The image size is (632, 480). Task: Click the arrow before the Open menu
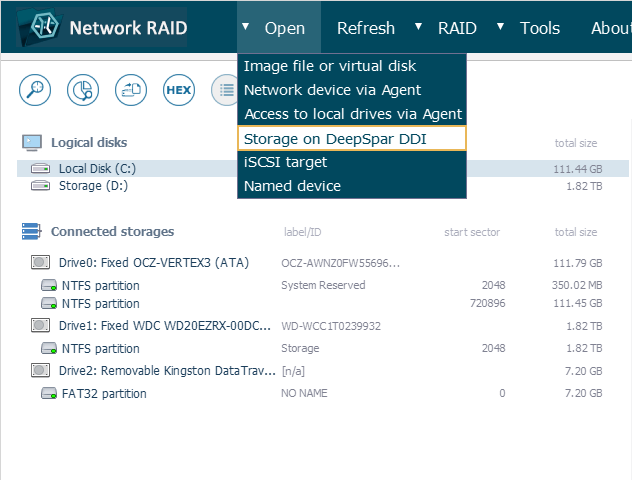(x=246, y=26)
